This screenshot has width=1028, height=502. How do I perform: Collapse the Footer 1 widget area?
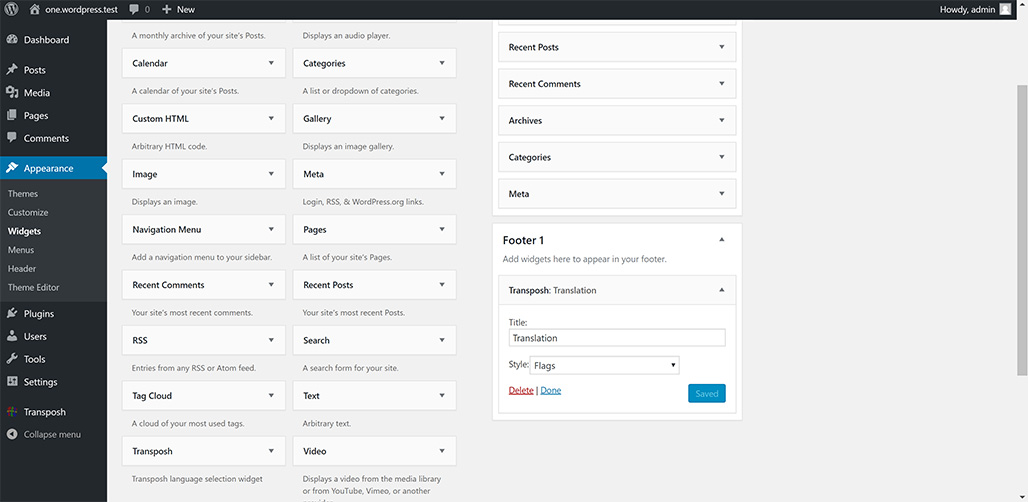coord(722,240)
